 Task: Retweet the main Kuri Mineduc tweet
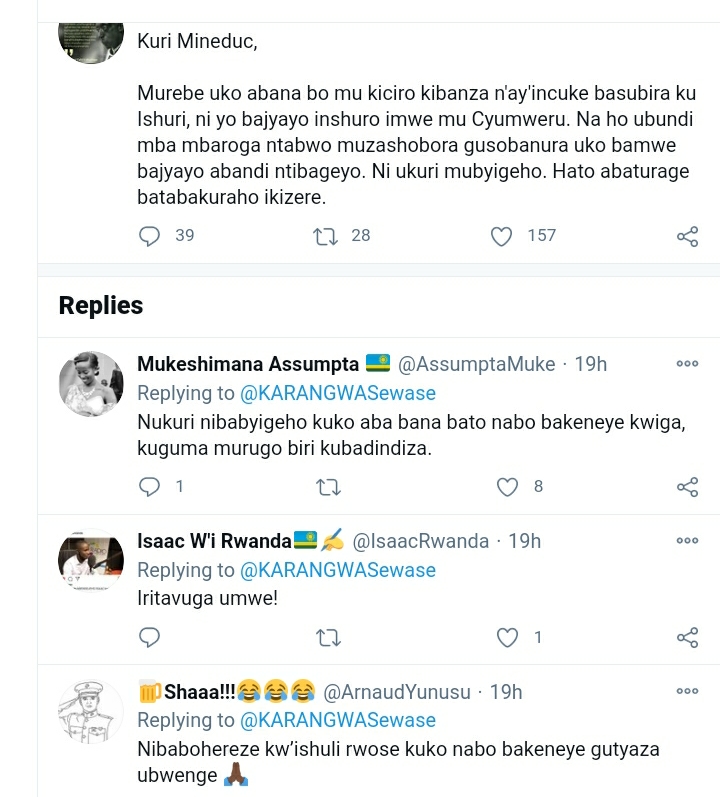[326, 236]
